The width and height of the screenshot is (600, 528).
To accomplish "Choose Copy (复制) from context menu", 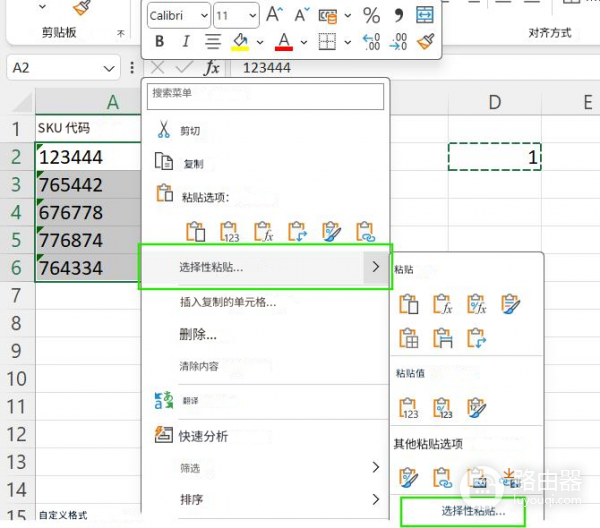I will pyautogui.click(x=265, y=163).
